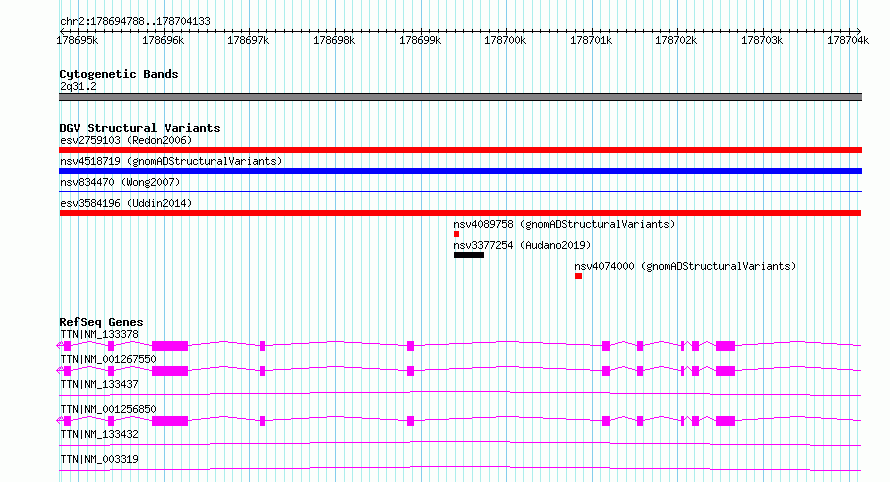
Task: Click the widest exon block of TTN|NM_001267550
Action: [170, 371]
